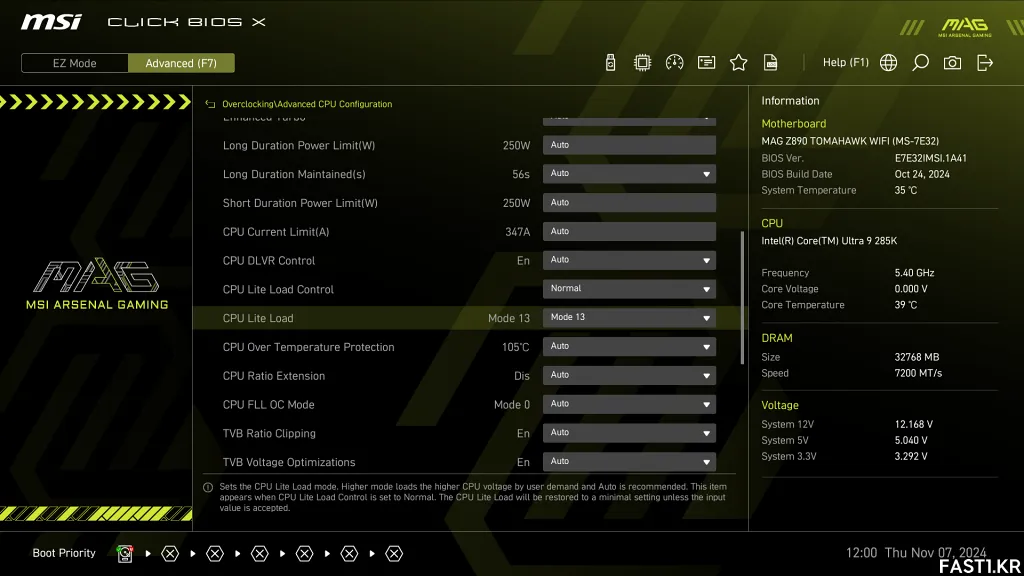Click the 5.40 GHz frequency value

coord(914,273)
